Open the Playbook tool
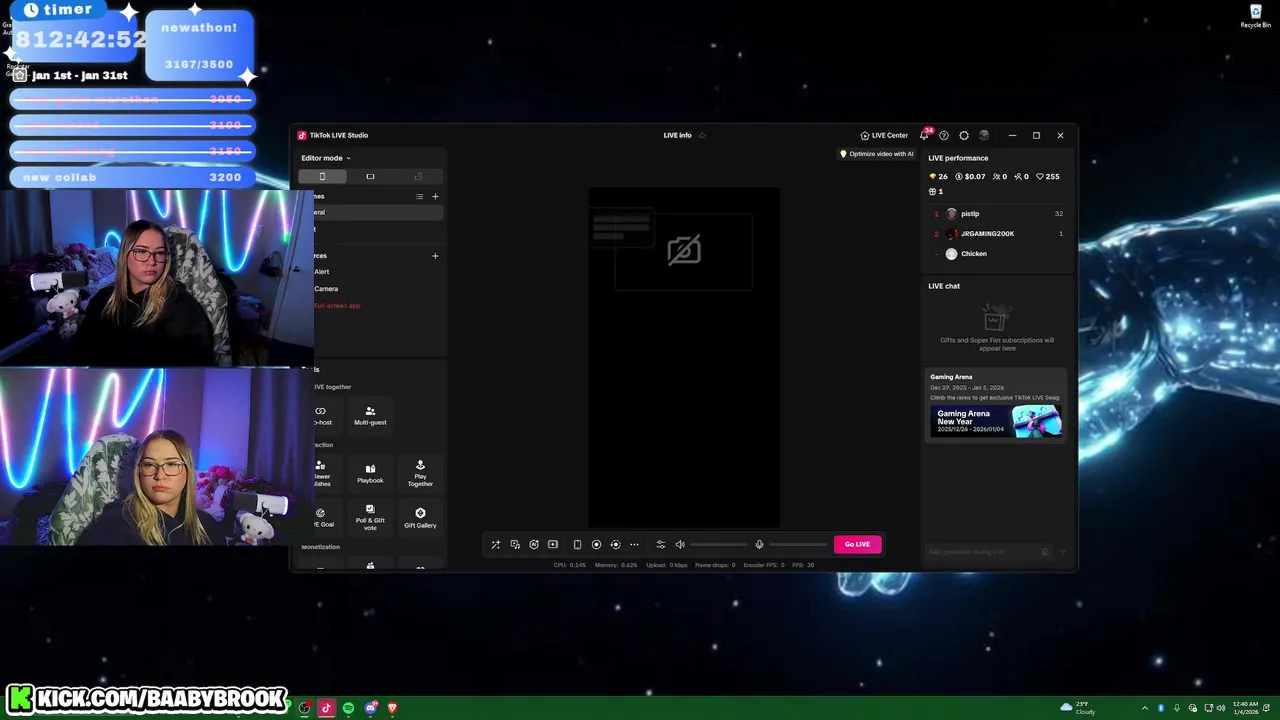This screenshot has width=1280, height=720. pos(370,473)
